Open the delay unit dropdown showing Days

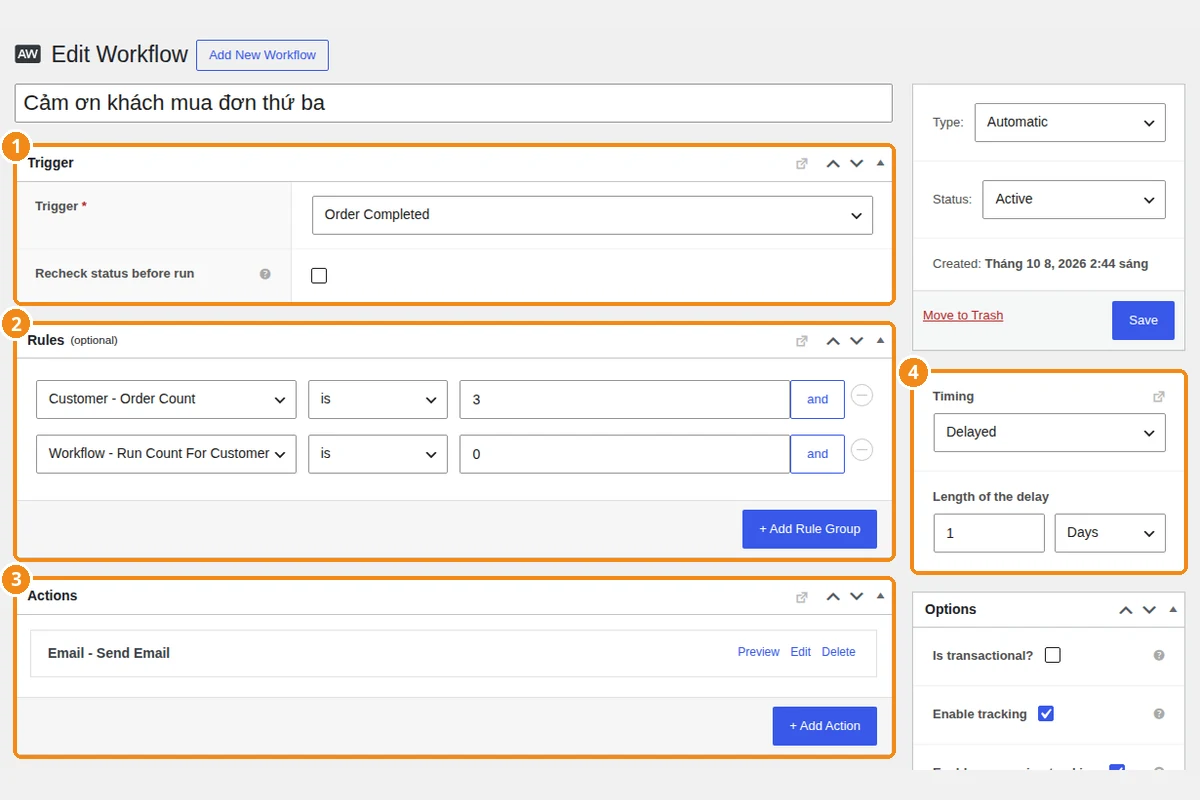1110,533
